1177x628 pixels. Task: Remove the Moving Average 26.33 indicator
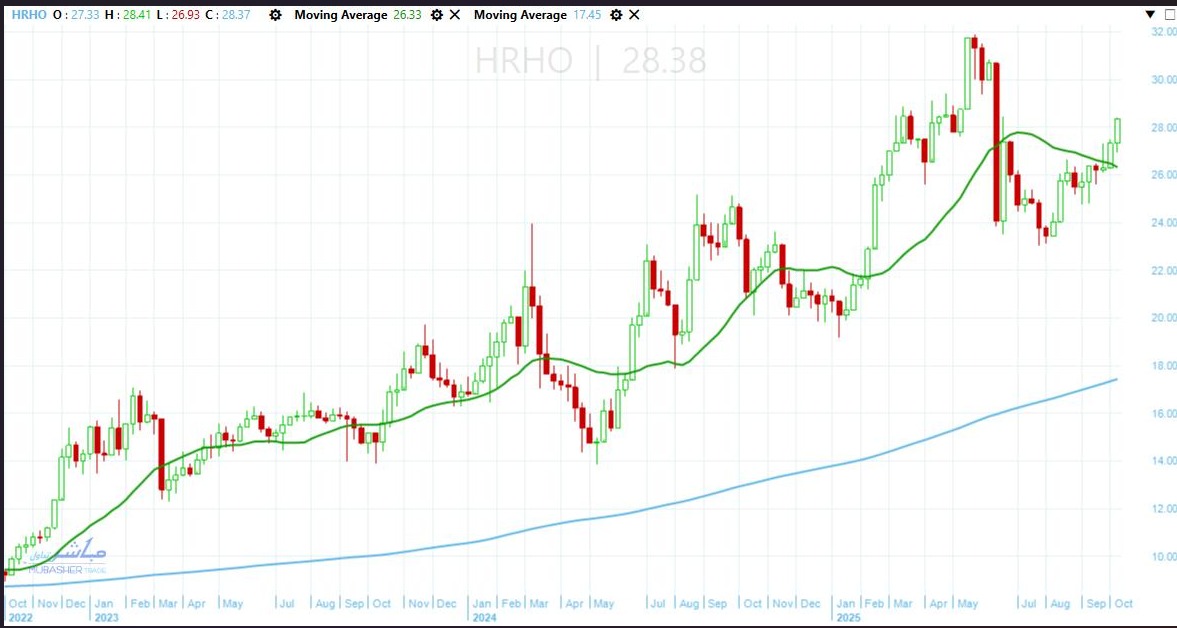[456, 15]
